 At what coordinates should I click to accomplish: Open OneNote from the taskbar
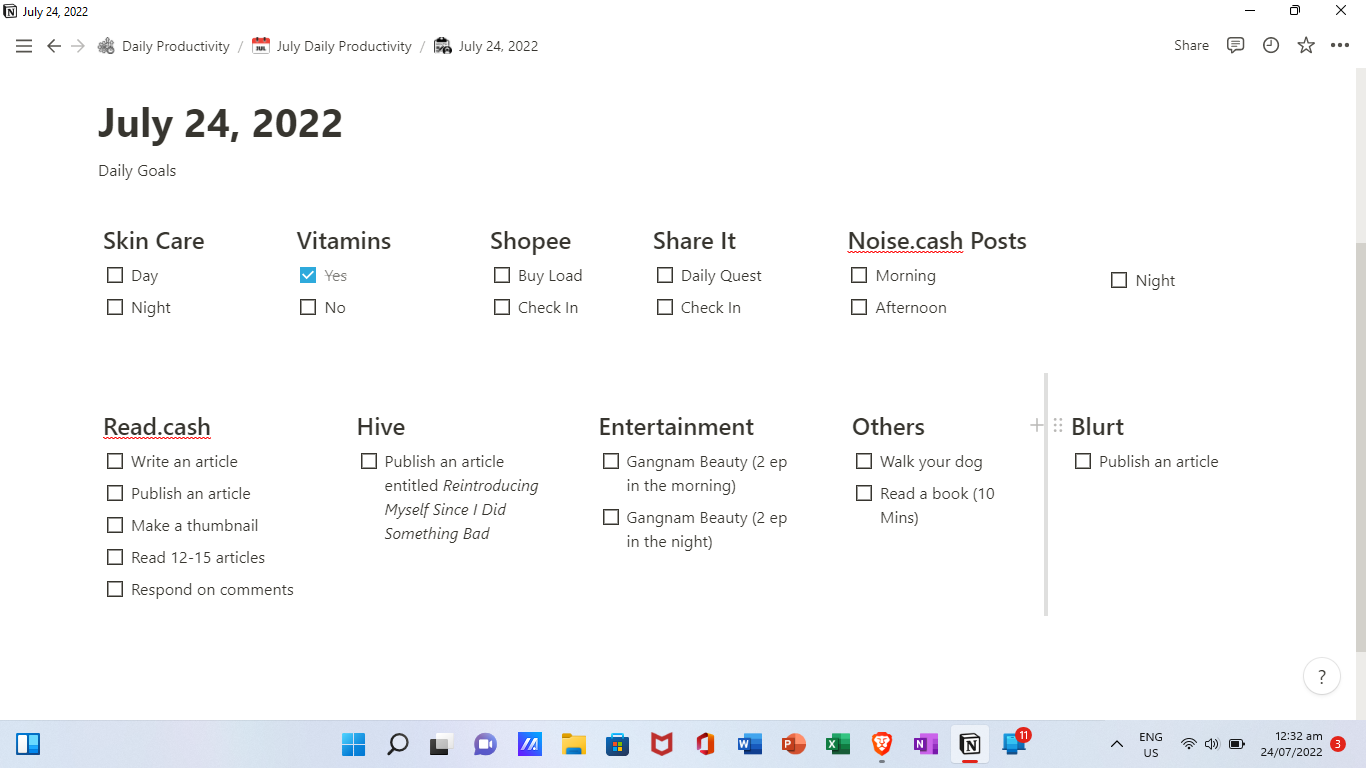click(925, 744)
